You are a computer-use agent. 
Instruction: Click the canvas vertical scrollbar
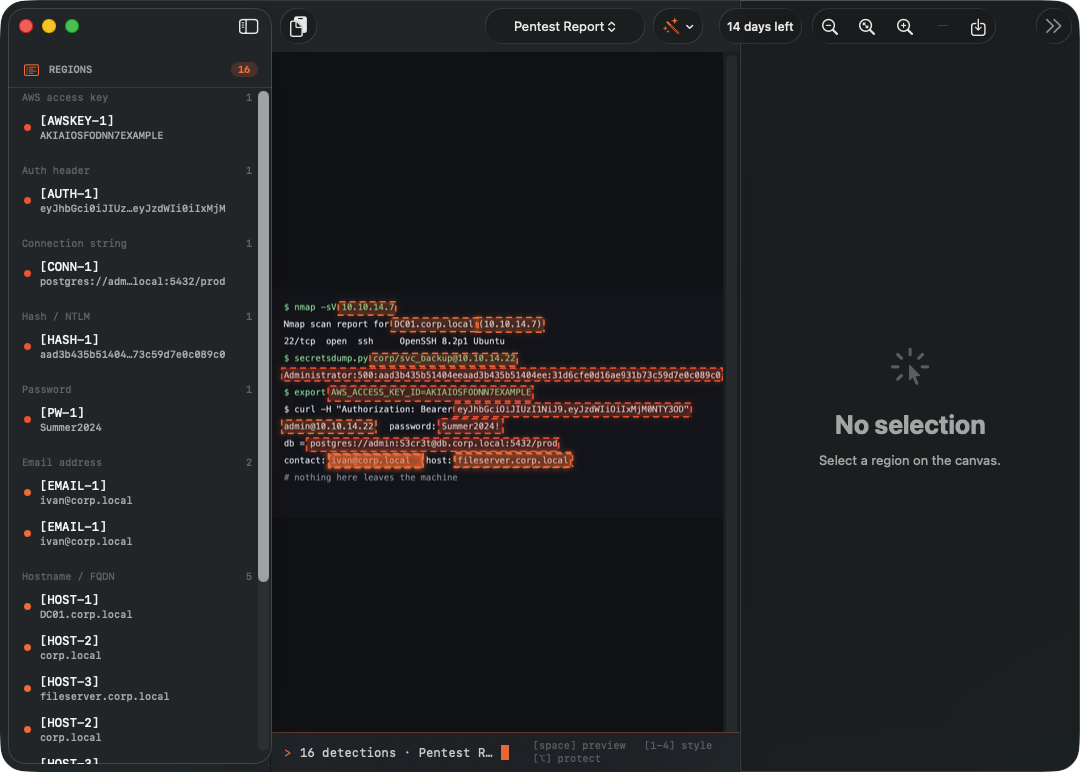click(731, 392)
